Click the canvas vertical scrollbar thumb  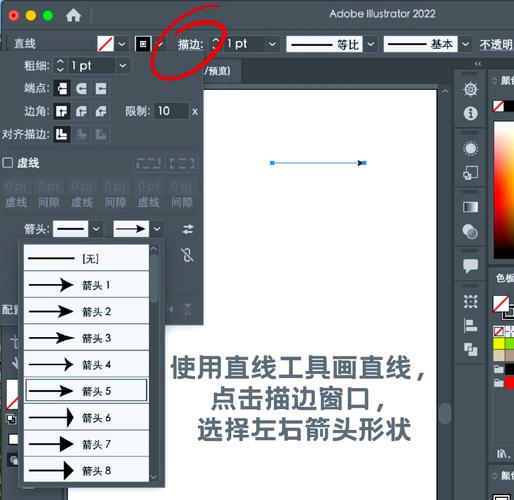pos(445,413)
